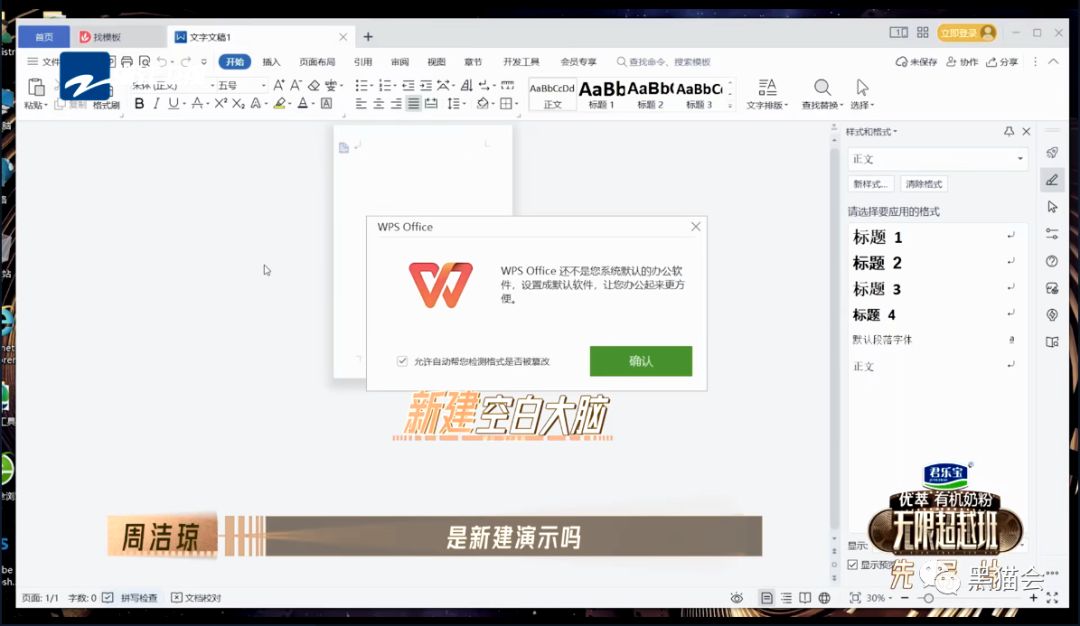This screenshot has height=626, width=1080.
Task: Open the Review (审阅) tab
Action: 399,62
